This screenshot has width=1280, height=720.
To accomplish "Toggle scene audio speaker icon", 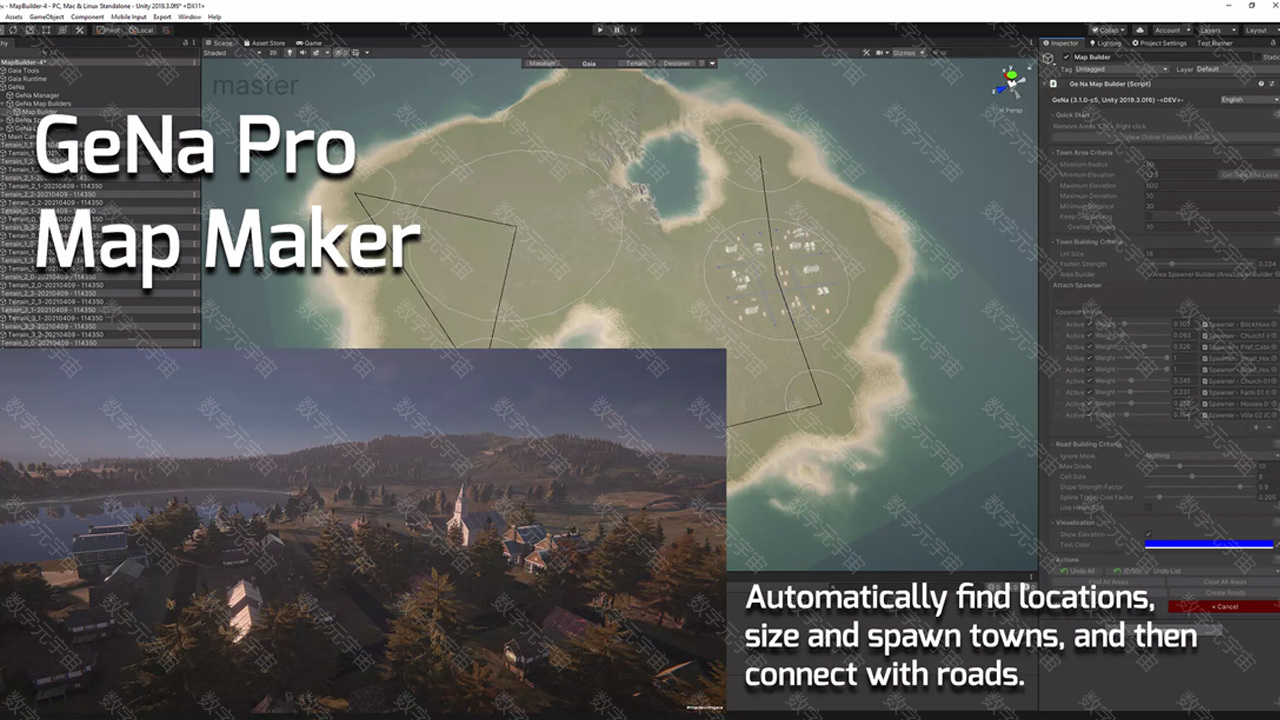I will tap(302, 53).
